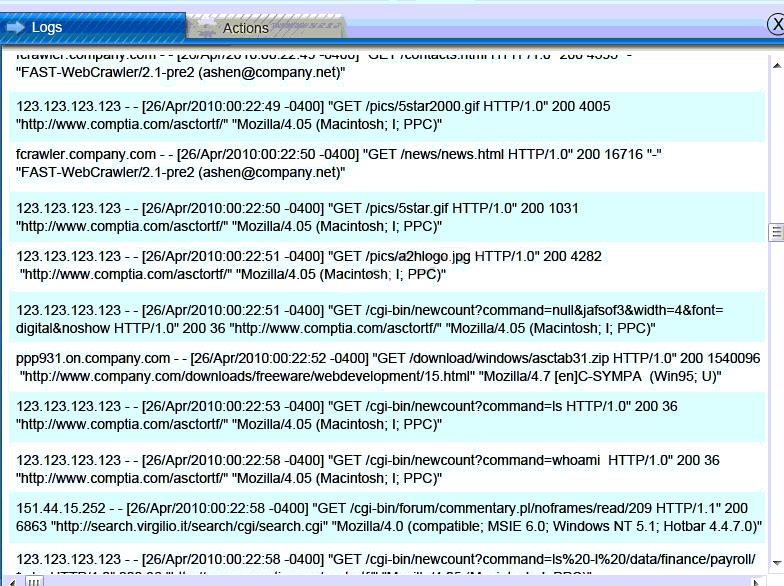Click the arrow icon on Logs tab

(x=15, y=27)
